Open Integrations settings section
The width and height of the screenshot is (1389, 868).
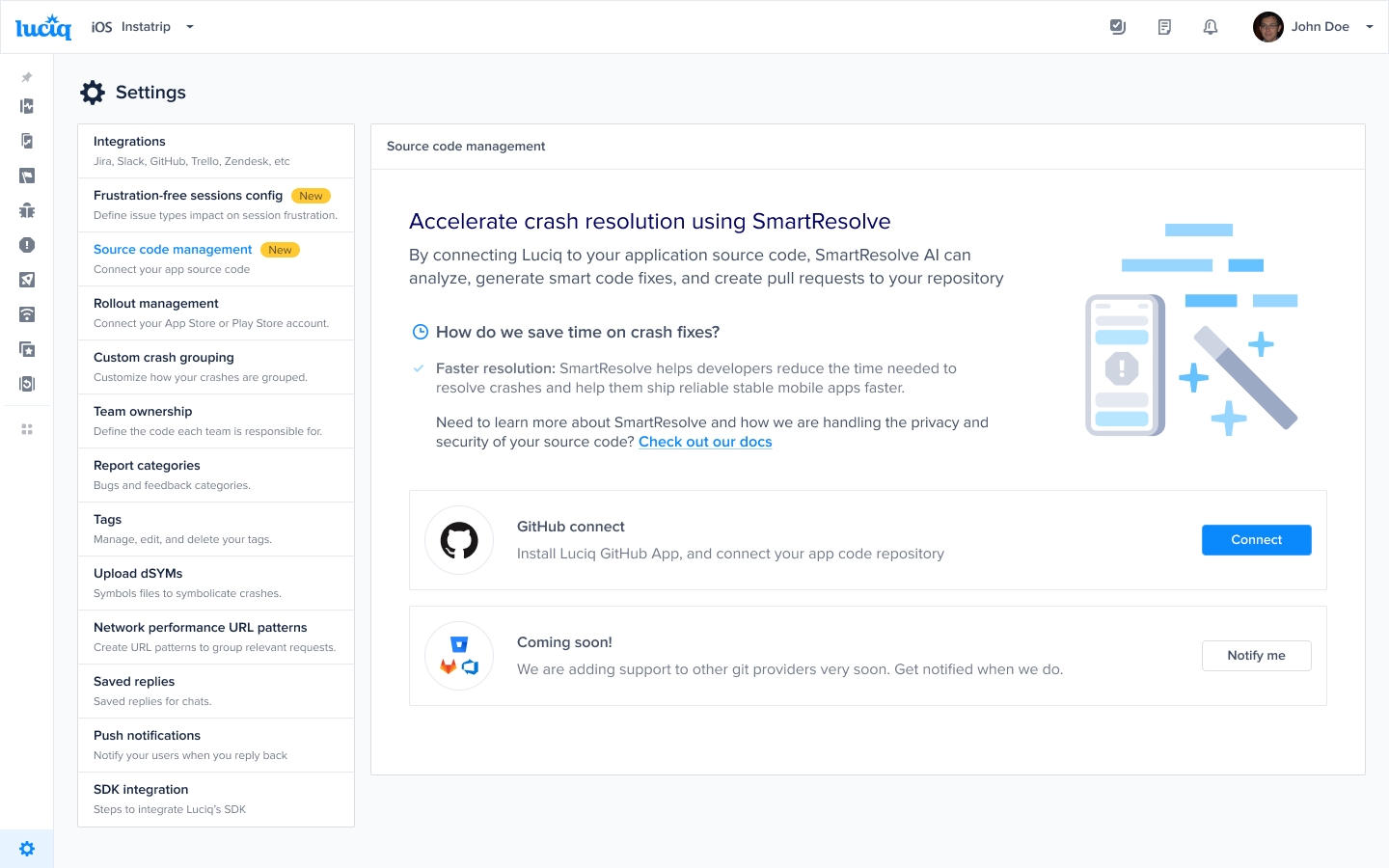coord(216,150)
